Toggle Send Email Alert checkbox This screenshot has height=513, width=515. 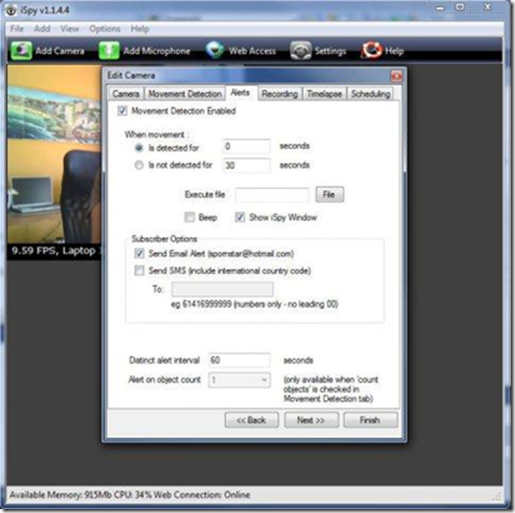(139, 254)
